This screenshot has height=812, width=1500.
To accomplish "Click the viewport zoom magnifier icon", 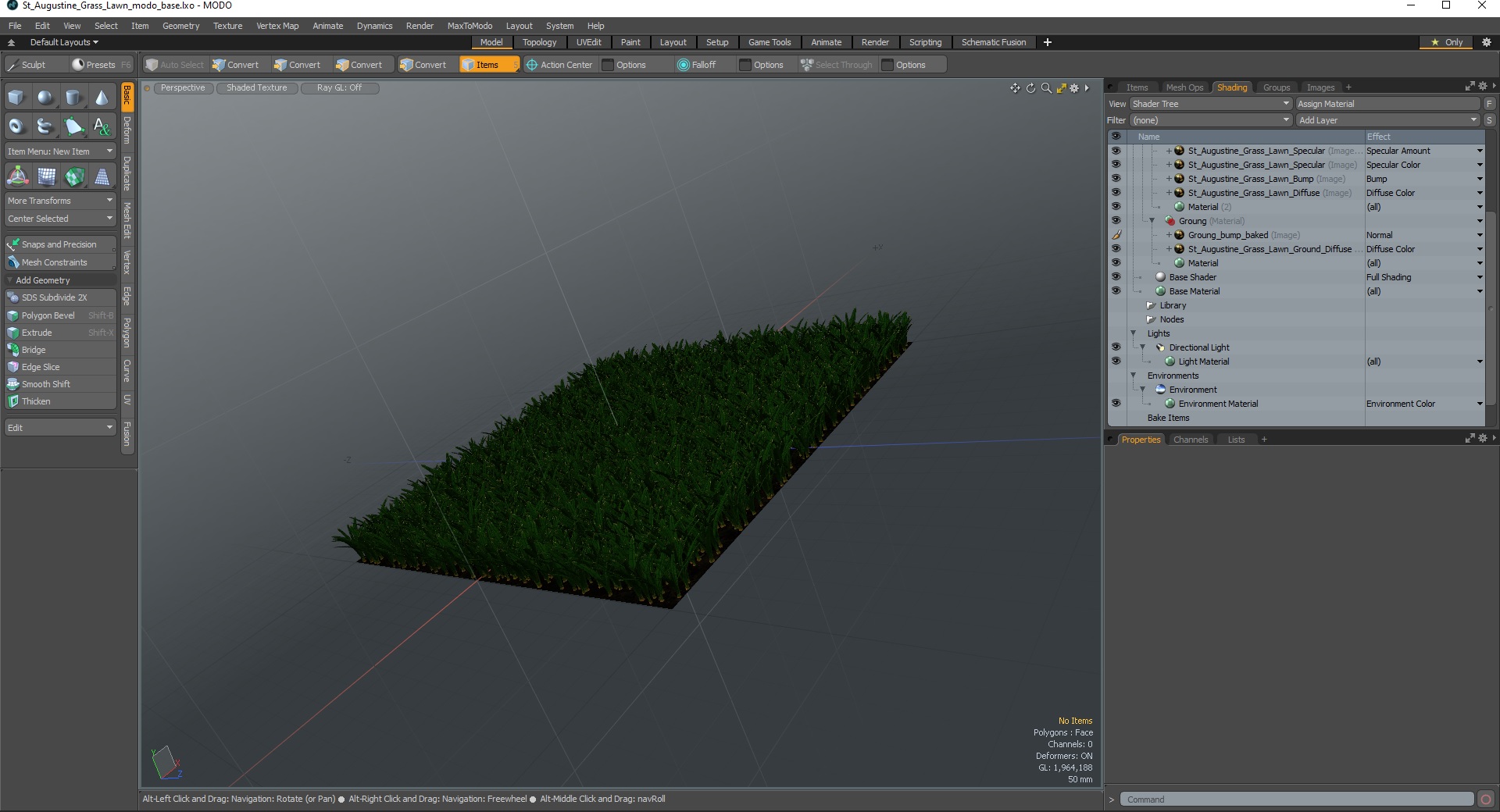I will click(1046, 88).
